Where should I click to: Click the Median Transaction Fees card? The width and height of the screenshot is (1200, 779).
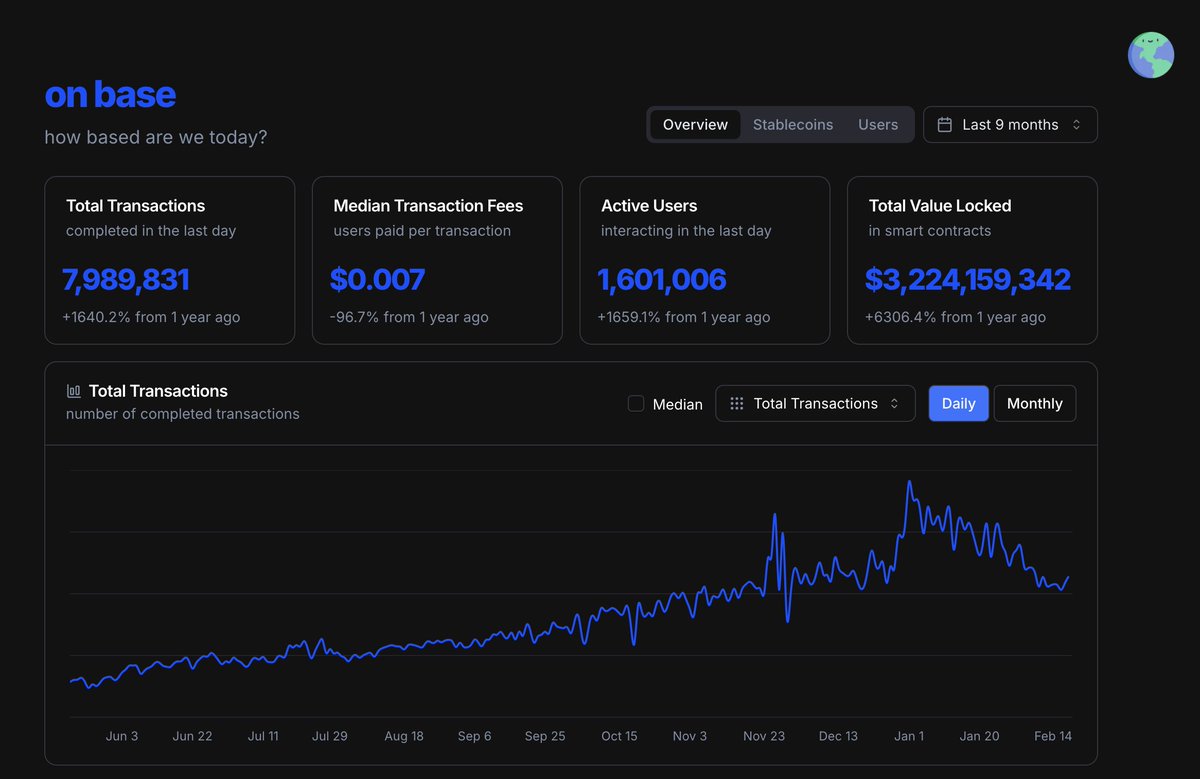[x=437, y=261]
